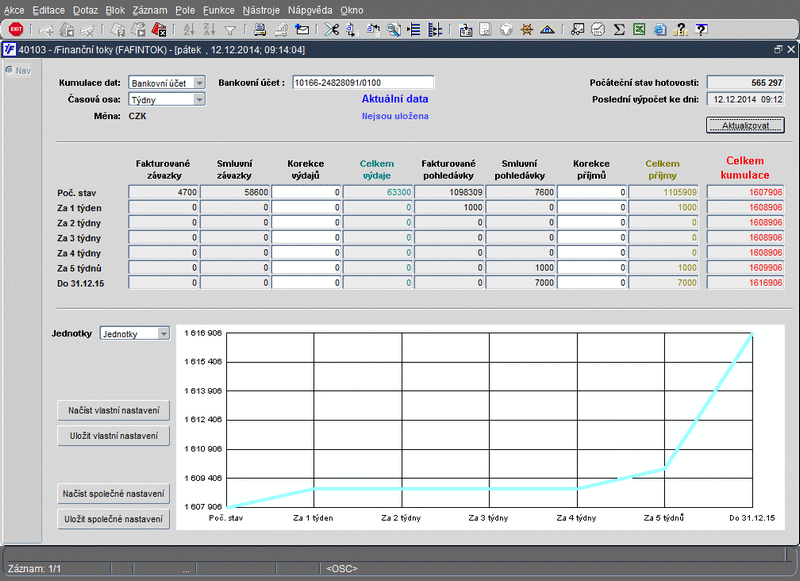Click Korekce výdajů cell for Za 1 týden

pos(307,207)
